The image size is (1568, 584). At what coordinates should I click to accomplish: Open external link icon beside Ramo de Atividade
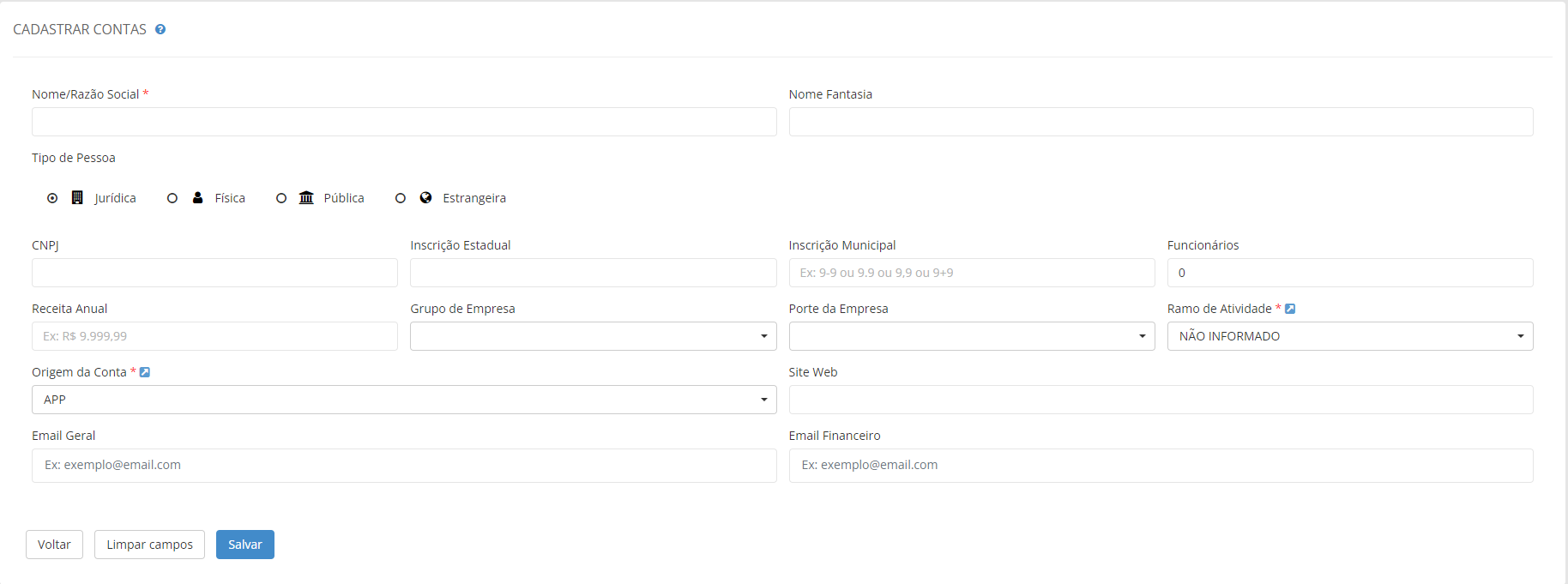tap(1290, 309)
